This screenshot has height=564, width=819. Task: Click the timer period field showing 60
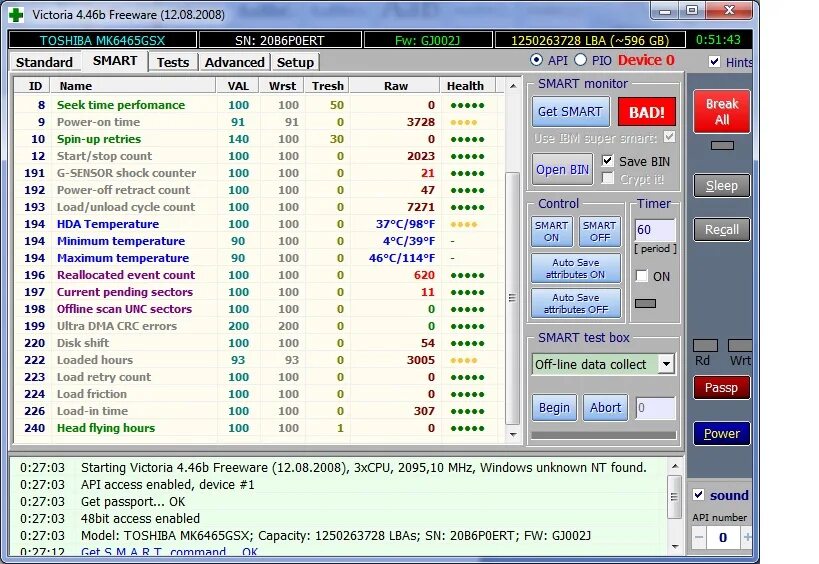click(x=655, y=230)
